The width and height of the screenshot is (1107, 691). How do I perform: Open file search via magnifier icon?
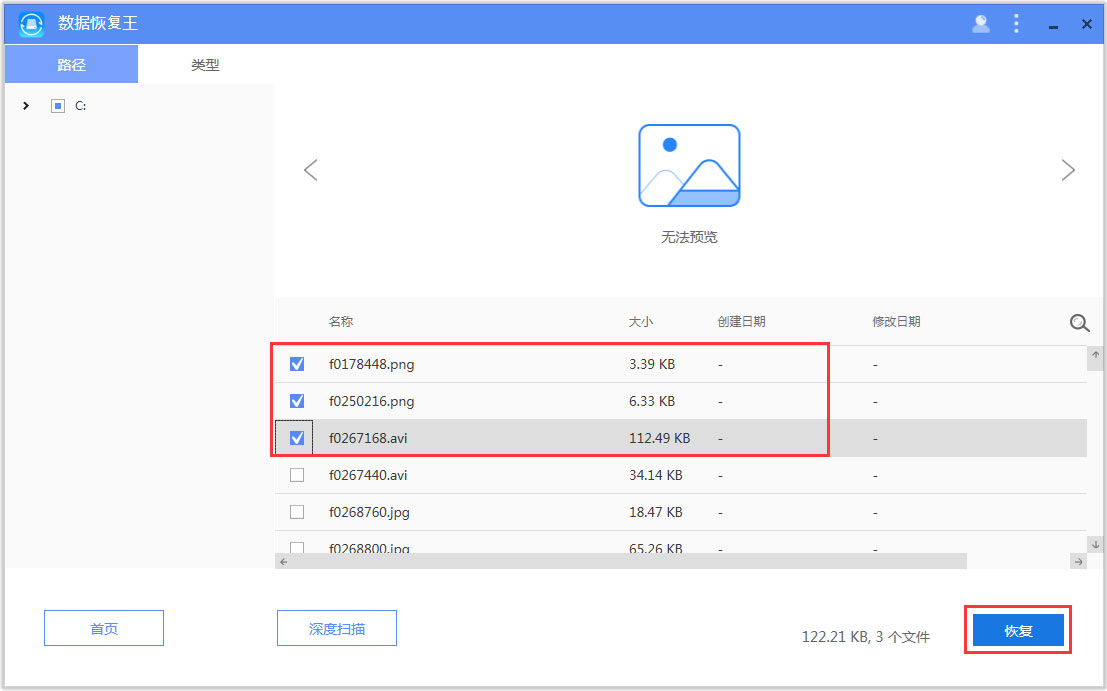(1079, 323)
